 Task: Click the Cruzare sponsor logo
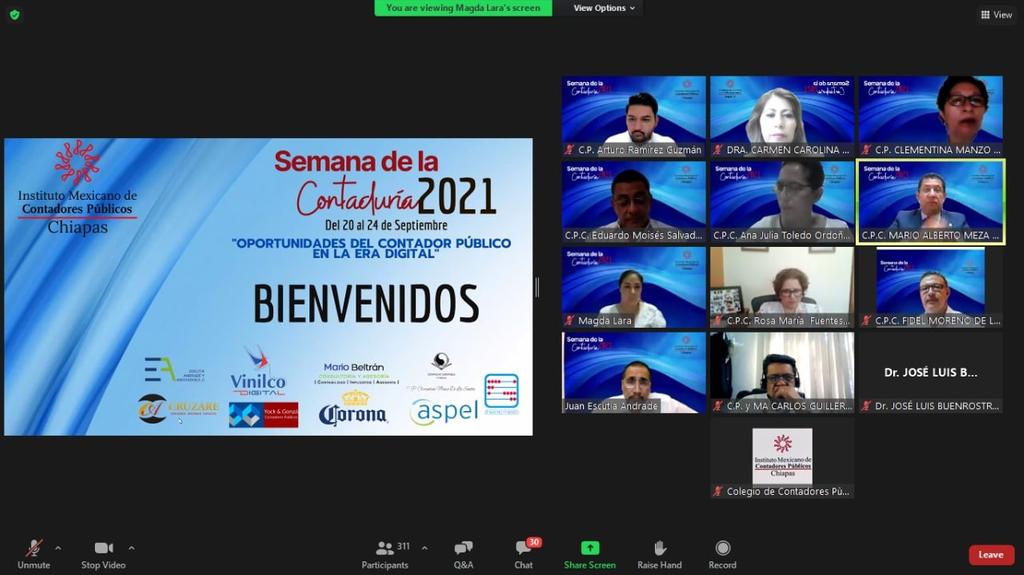(x=178, y=410)
